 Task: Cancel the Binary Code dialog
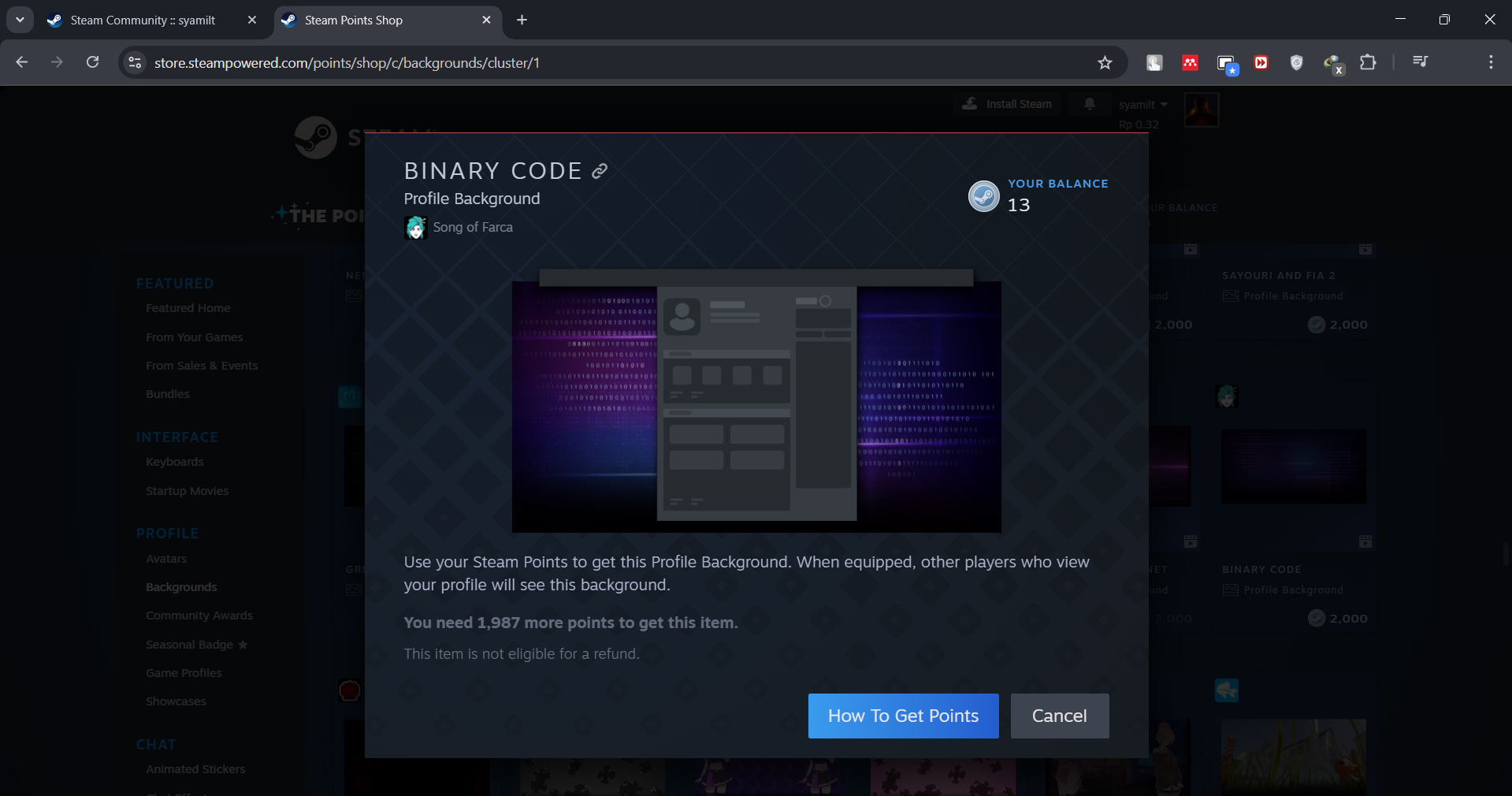1060,716
